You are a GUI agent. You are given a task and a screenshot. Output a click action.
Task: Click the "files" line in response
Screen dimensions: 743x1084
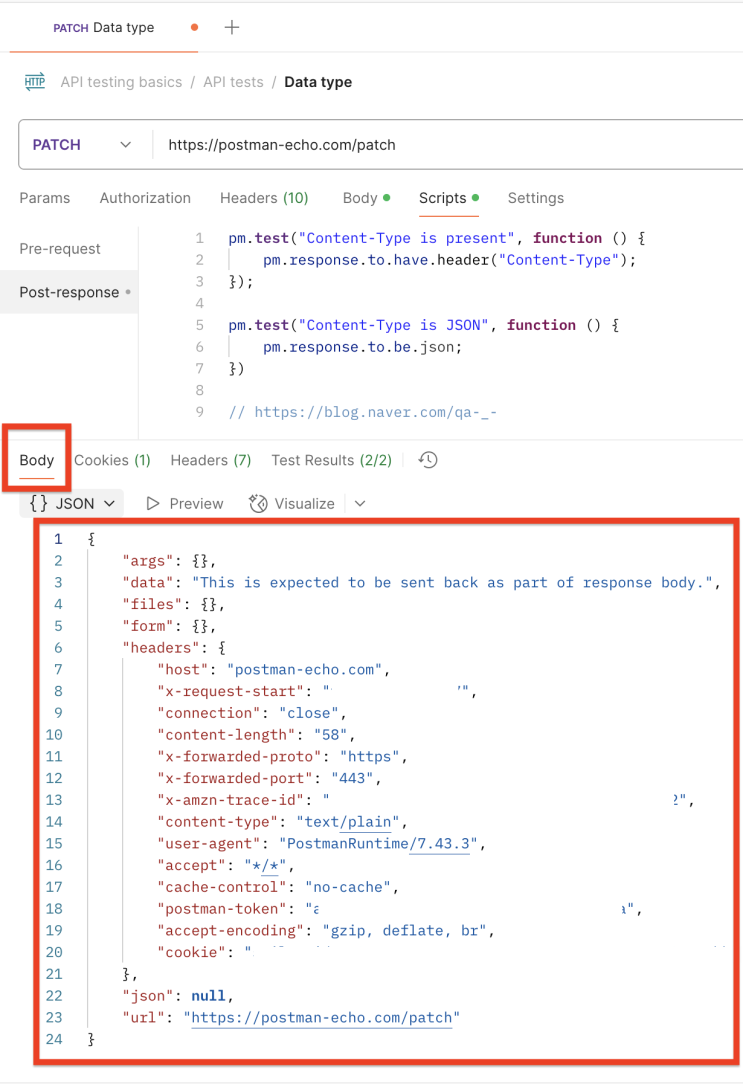[x=173, y=604]
